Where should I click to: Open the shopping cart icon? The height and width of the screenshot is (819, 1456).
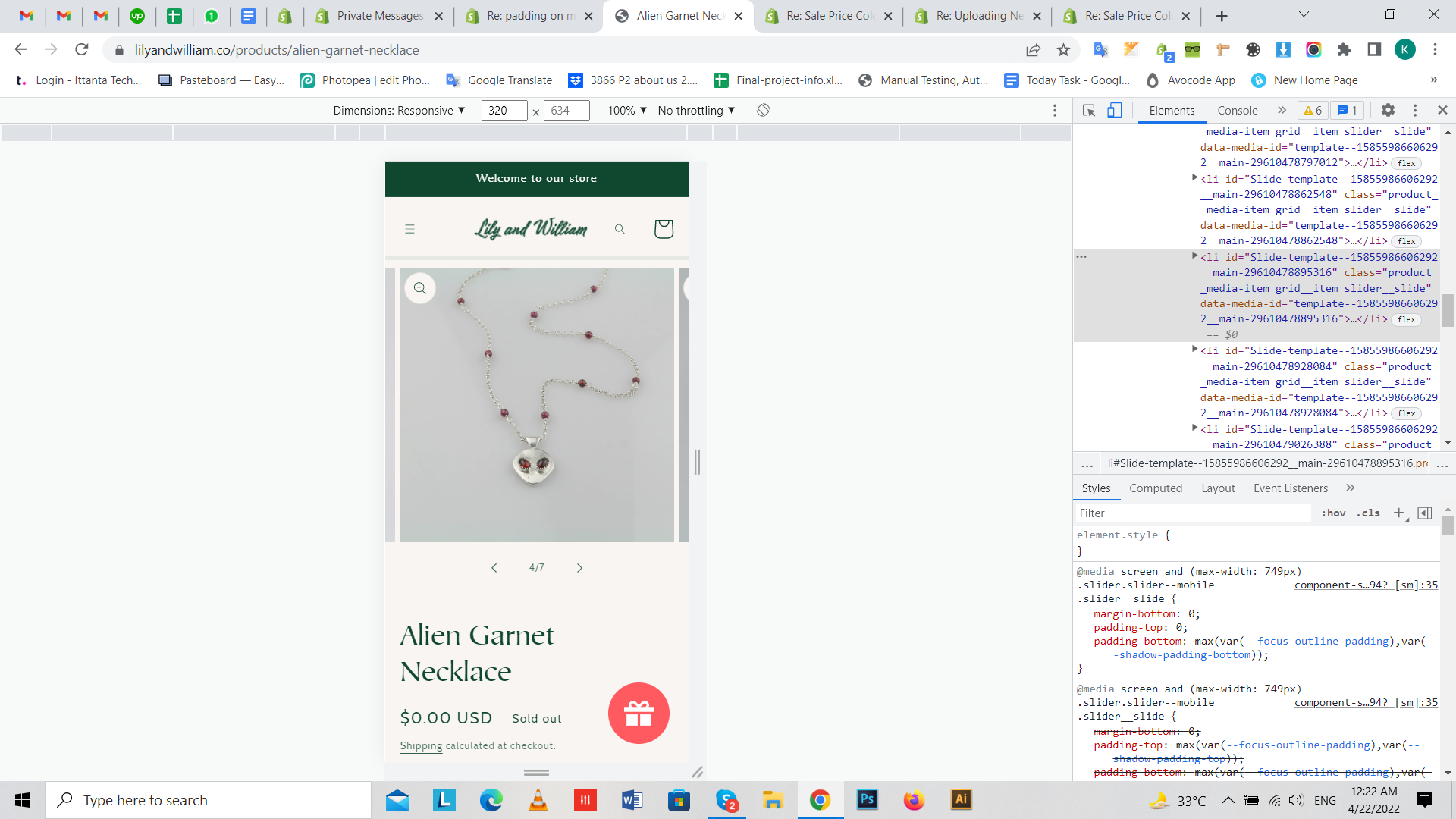(x=664, y=229)
